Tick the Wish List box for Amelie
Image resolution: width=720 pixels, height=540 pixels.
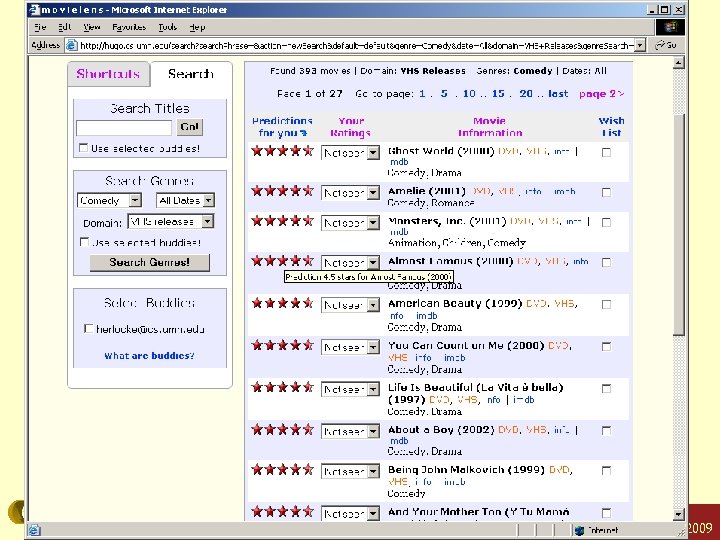tap(606, 192)
